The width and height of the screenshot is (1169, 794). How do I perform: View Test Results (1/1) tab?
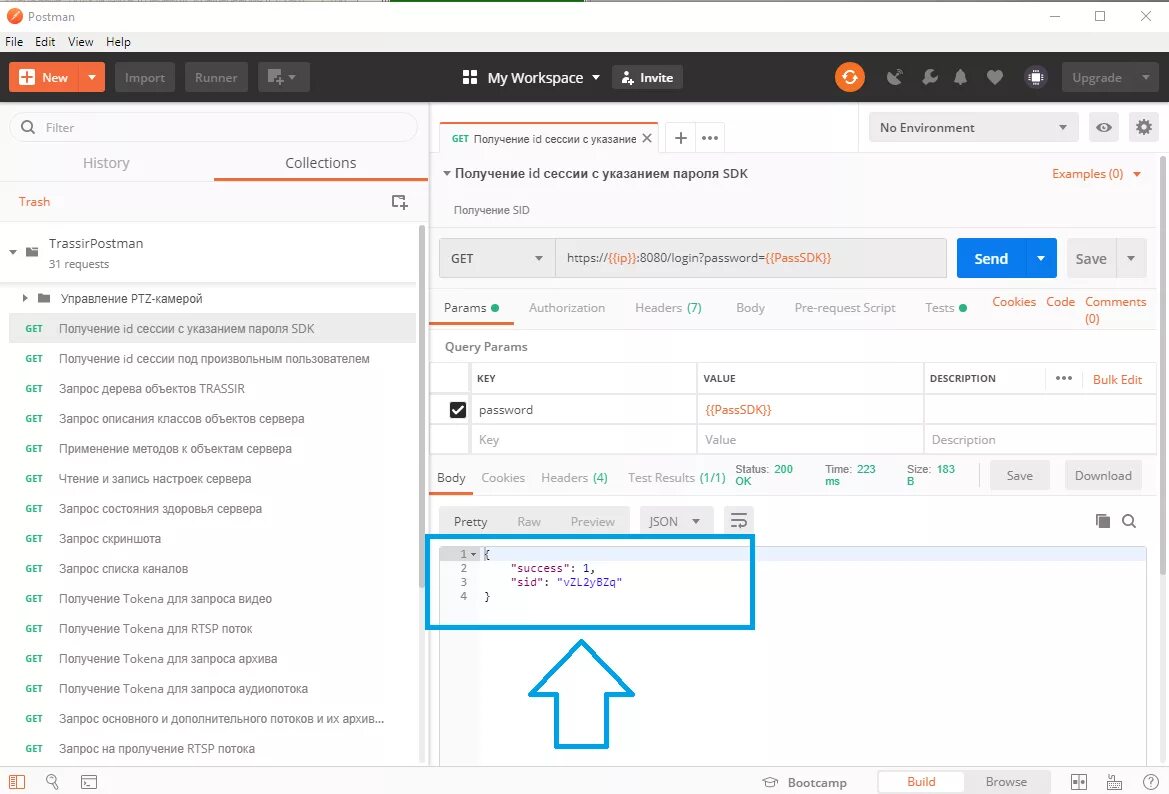[676, 477]
